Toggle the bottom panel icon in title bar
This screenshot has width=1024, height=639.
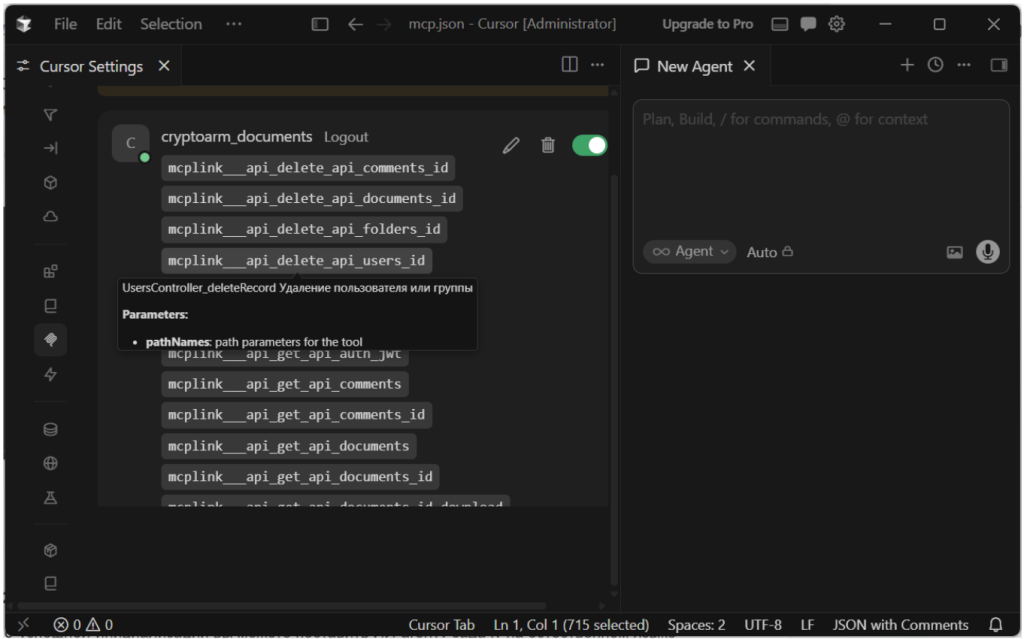coord(780,24)
